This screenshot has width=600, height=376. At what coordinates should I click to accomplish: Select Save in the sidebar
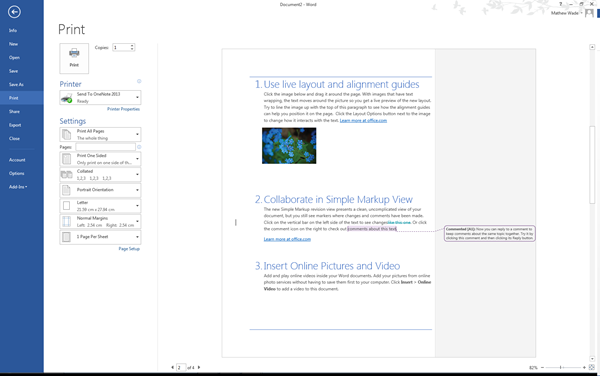(13, 71)
